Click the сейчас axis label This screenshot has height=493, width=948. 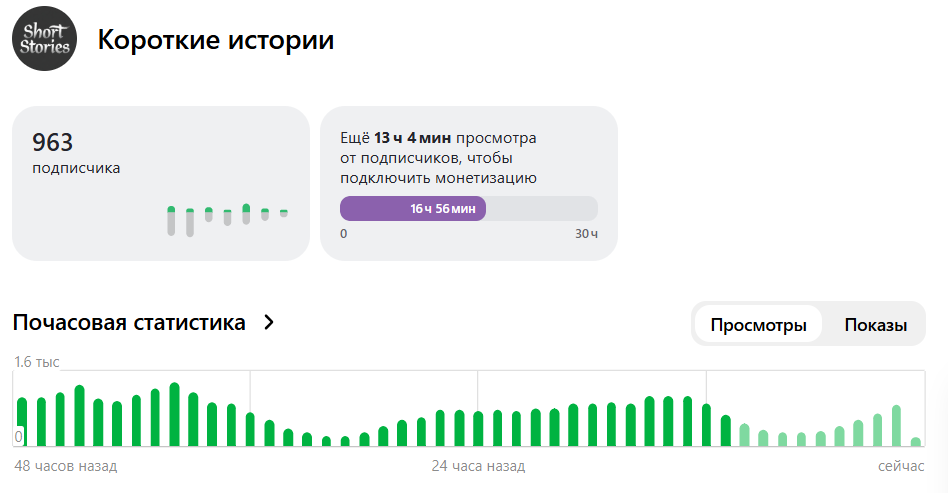click(900, 467)
